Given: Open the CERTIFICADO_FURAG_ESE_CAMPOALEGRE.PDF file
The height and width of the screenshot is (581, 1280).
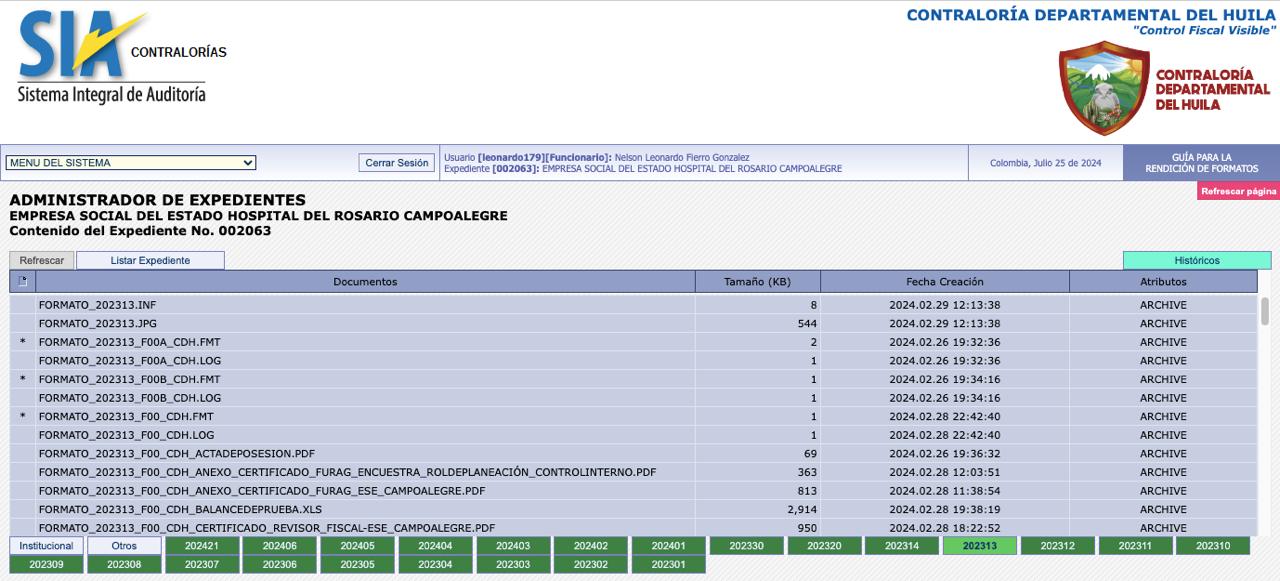Looking at the screenshot, I should (262, 490).
